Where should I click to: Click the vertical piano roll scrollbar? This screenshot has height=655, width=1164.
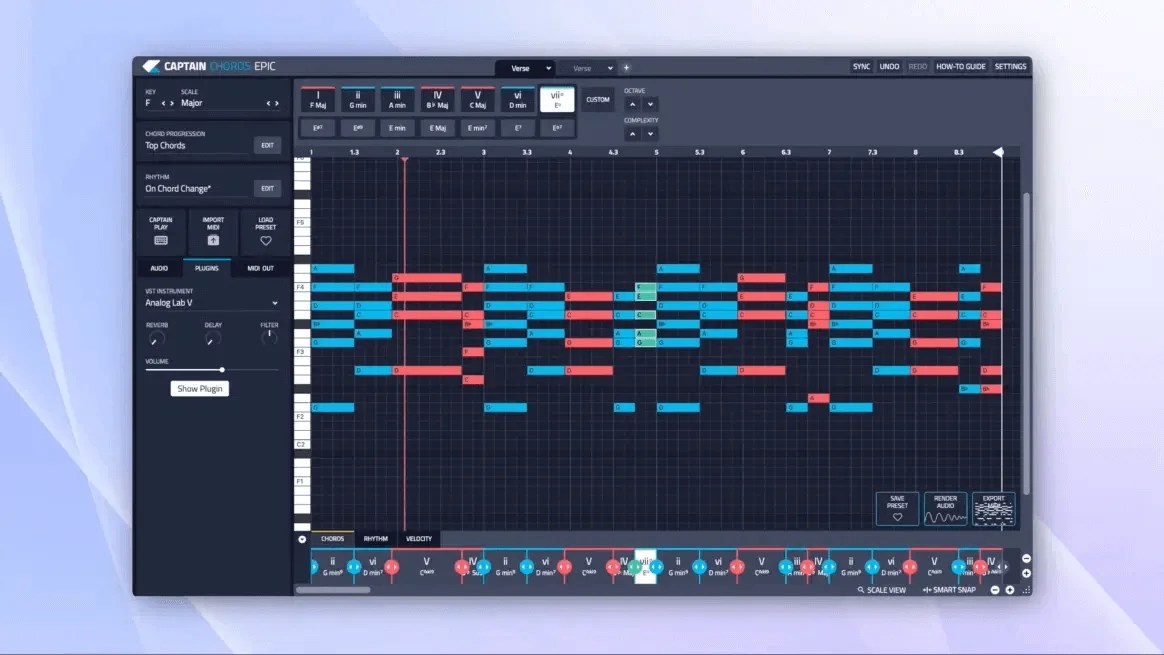pyautogui.click(x=1027, y=342)
